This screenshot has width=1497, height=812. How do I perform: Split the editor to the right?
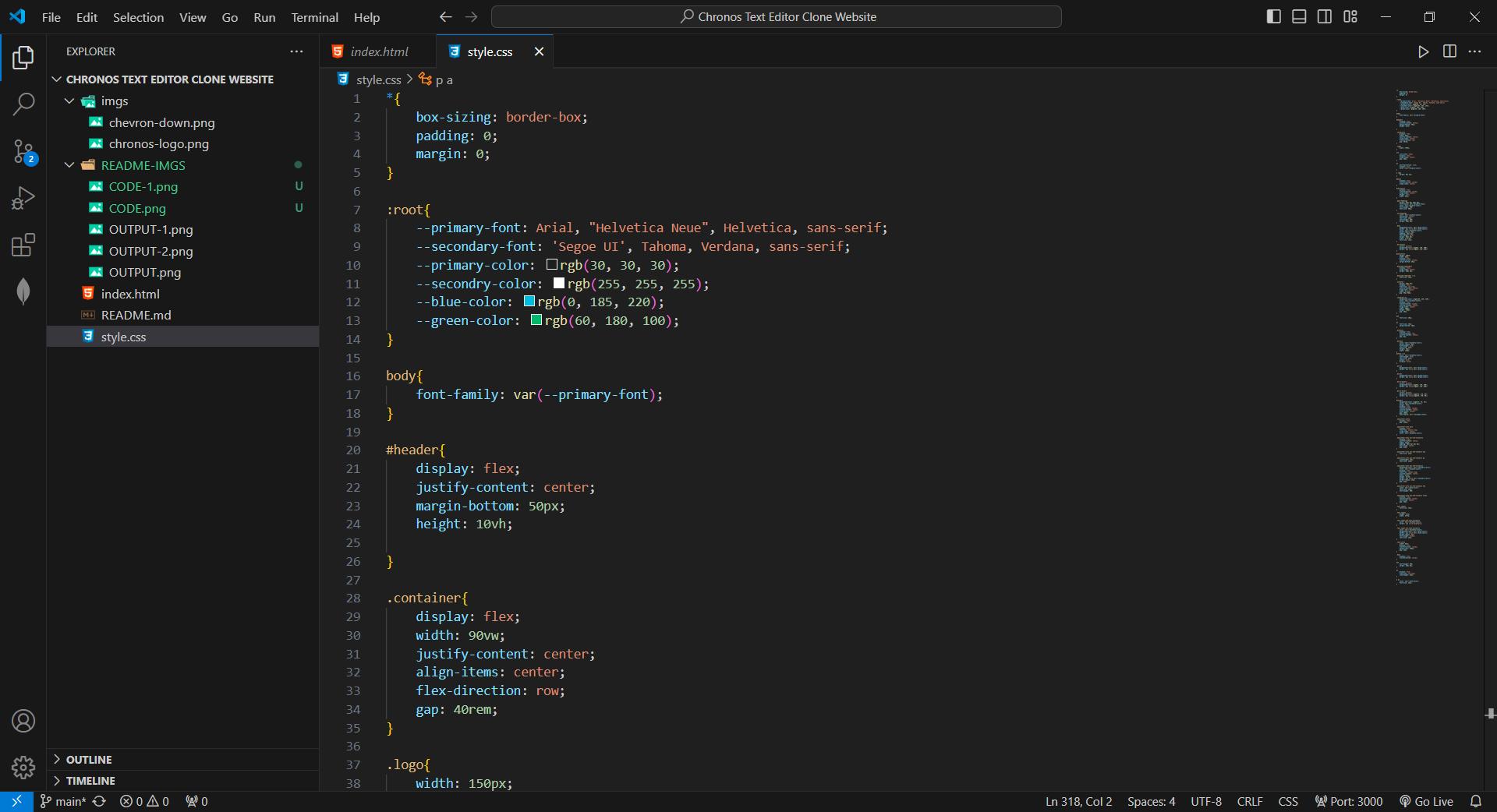point(1449,51)
